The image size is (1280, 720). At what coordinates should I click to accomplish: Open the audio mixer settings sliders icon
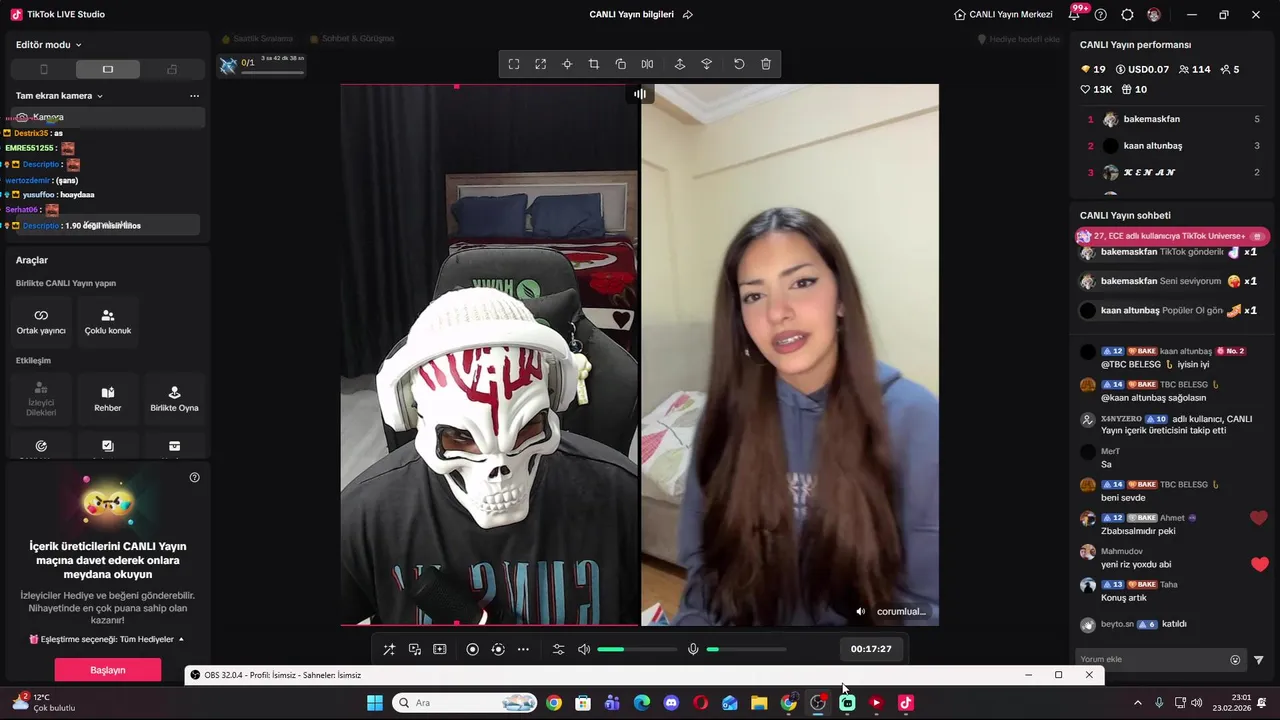pyautogui.click(x=559, y=649)
